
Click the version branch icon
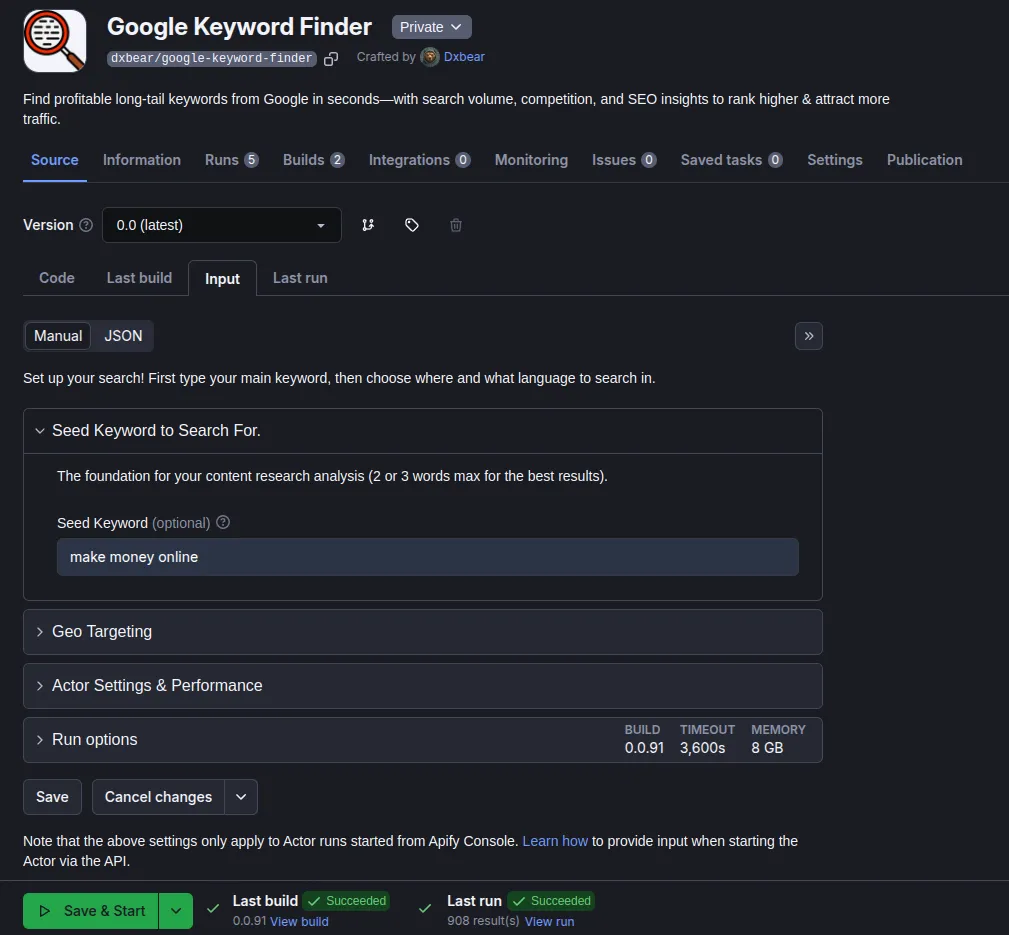tap(368, 225)
